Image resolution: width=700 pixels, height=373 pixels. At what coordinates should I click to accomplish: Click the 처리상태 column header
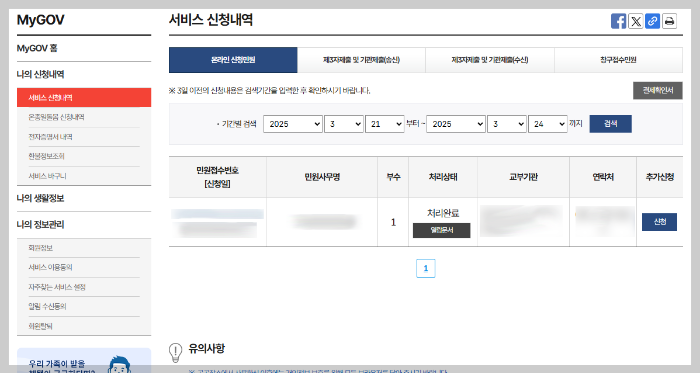[x=443, y=177]
